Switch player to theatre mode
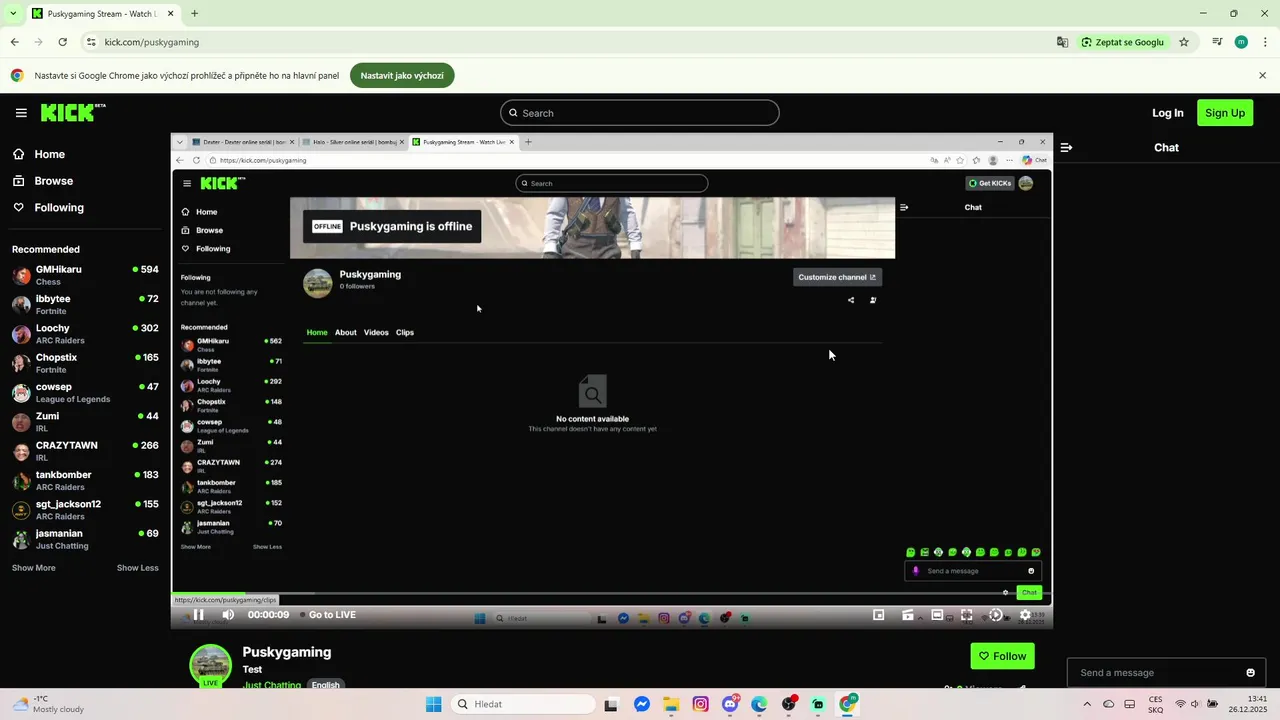Image resolution: width=1280 pixels, height=720 pixels. (937, 615)
